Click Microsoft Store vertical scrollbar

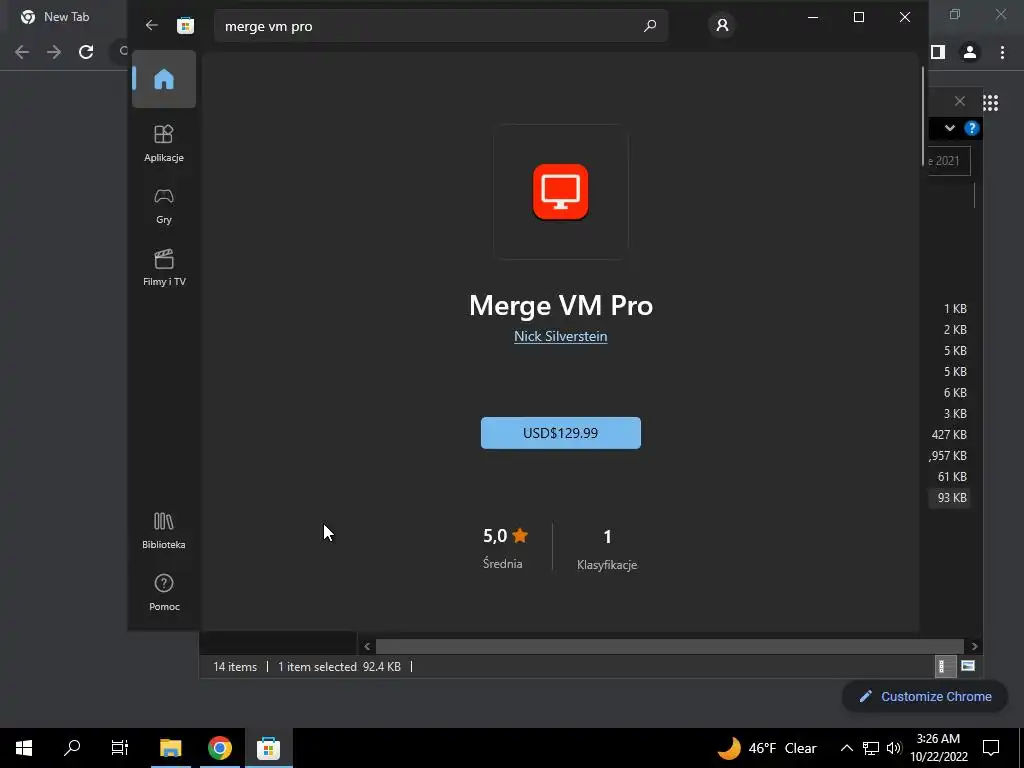[x=923, y=116]
